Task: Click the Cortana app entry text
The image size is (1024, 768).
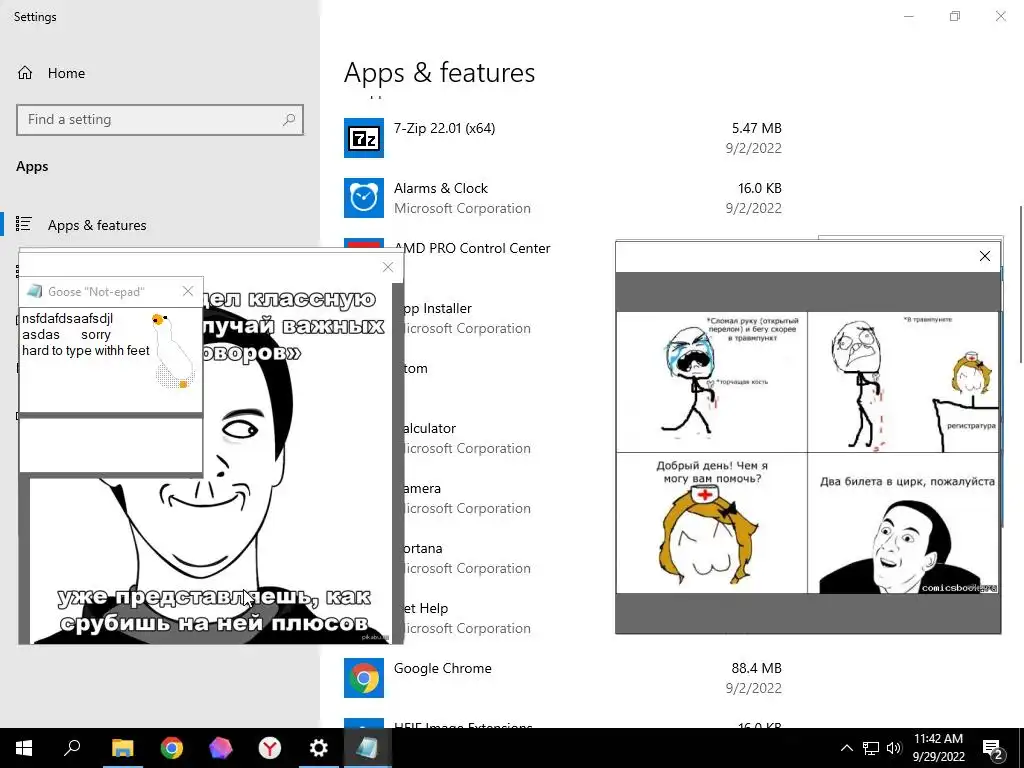Action: point(423,549)
